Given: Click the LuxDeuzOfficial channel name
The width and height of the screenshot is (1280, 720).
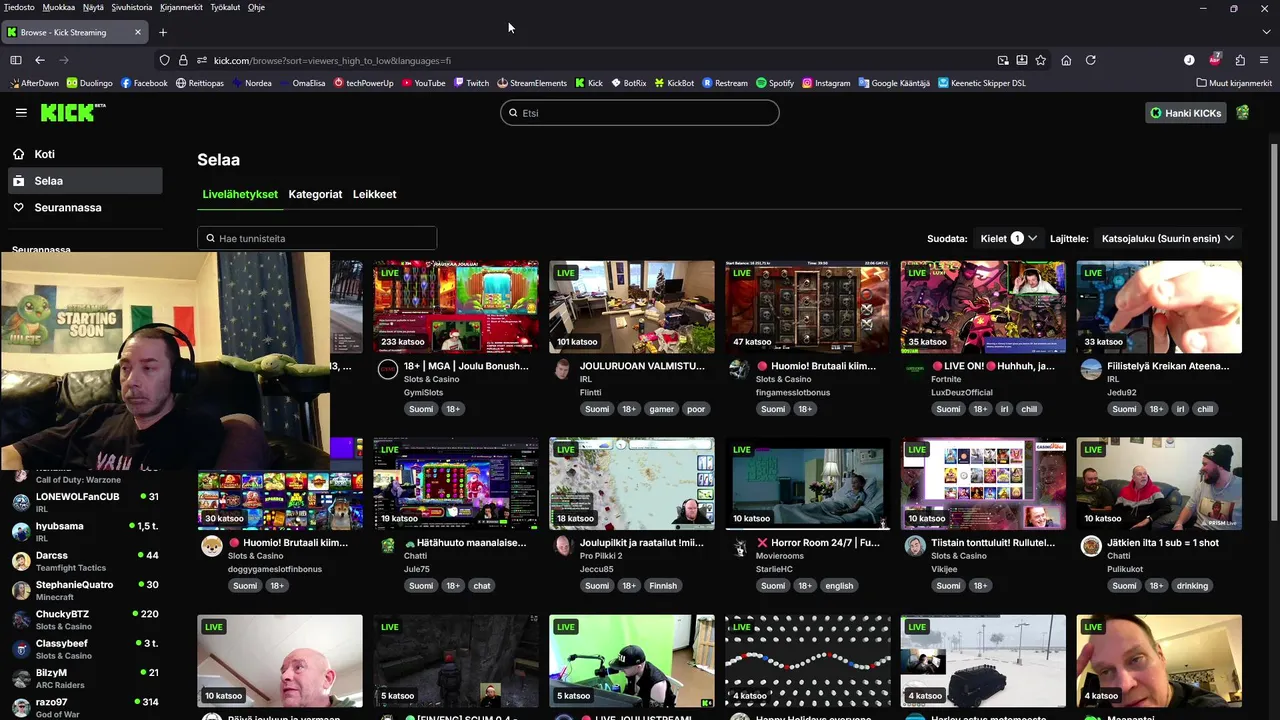Looking at the screenshot, I should point(962,393).
